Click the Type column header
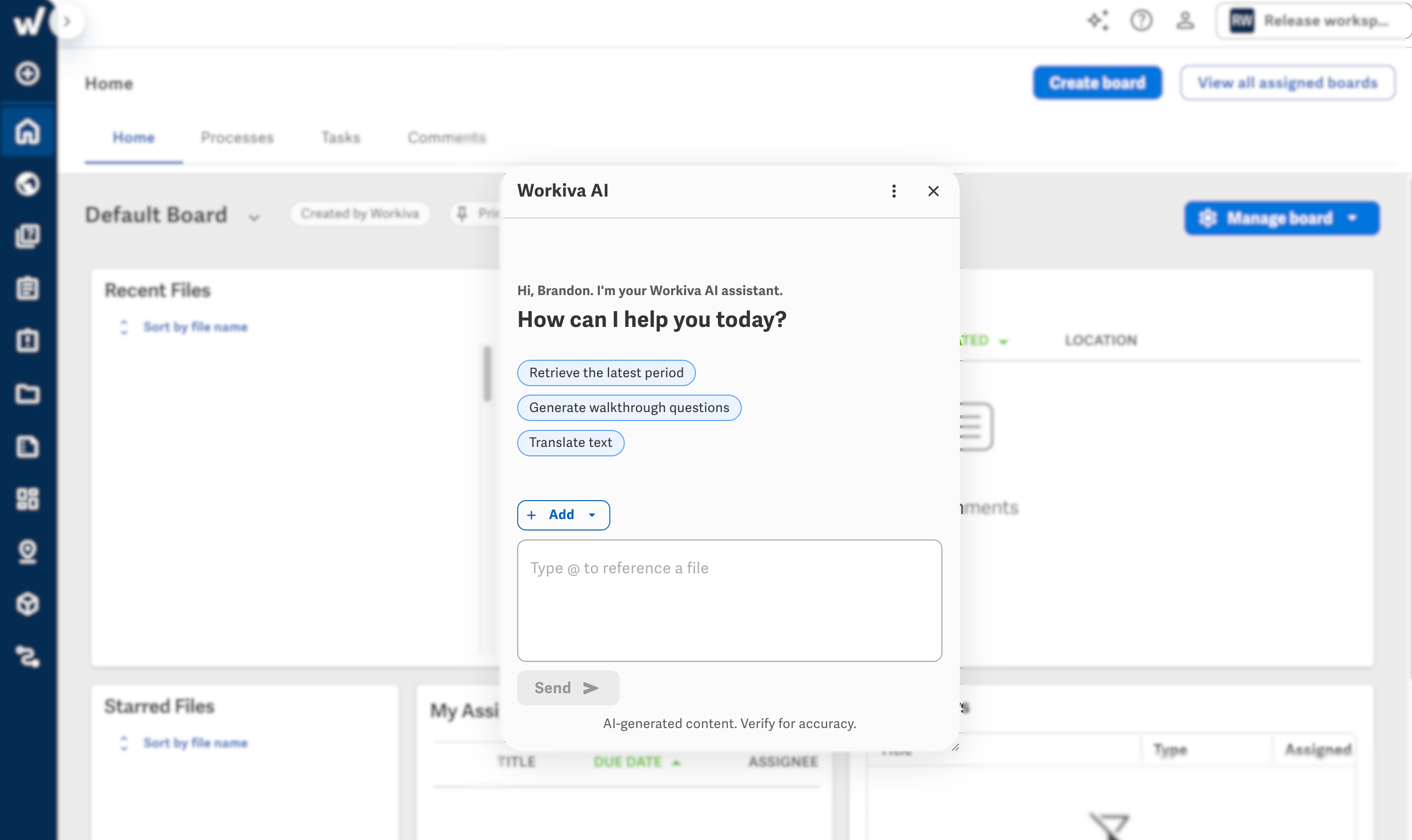The image size is (1412, 840). click(1170, 749)
